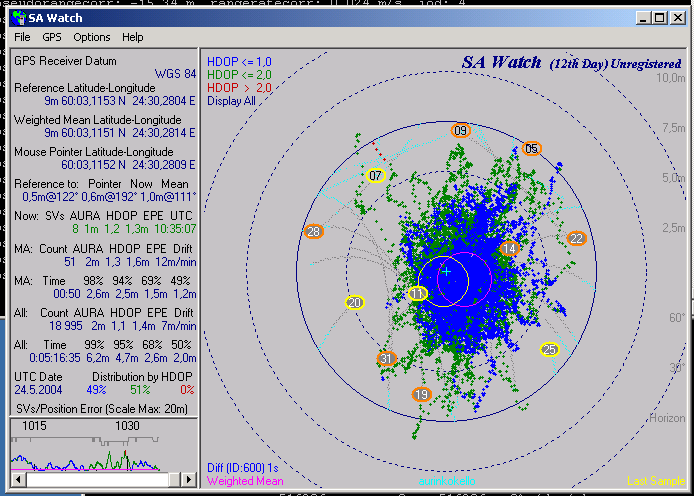
Task: Open the Options menu
Action: click(92, 37)
